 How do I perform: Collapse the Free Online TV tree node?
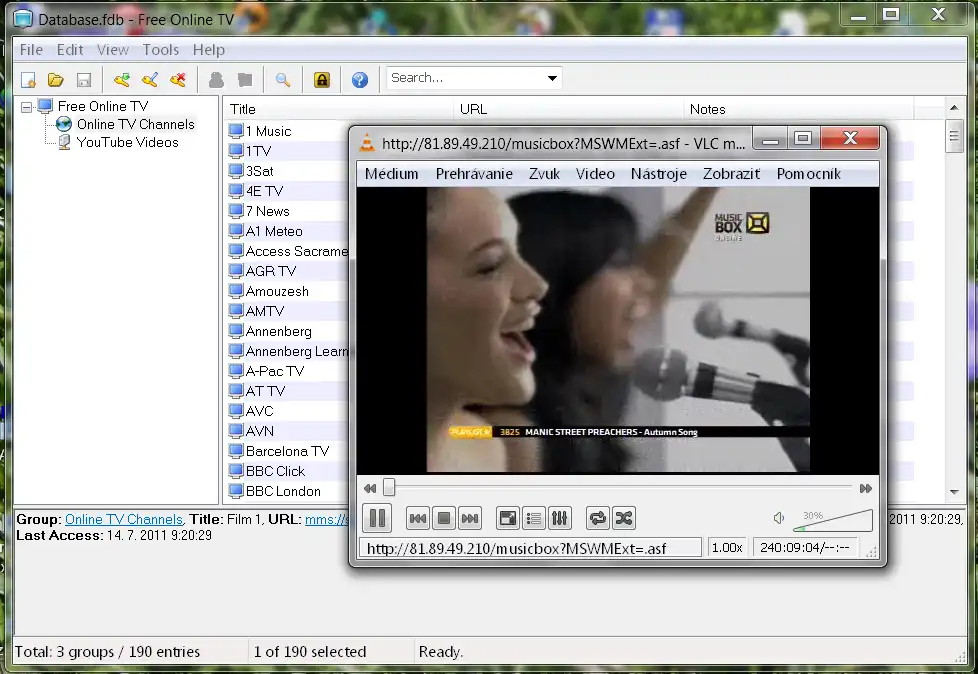pyautogui.click(x=26, y=107)
